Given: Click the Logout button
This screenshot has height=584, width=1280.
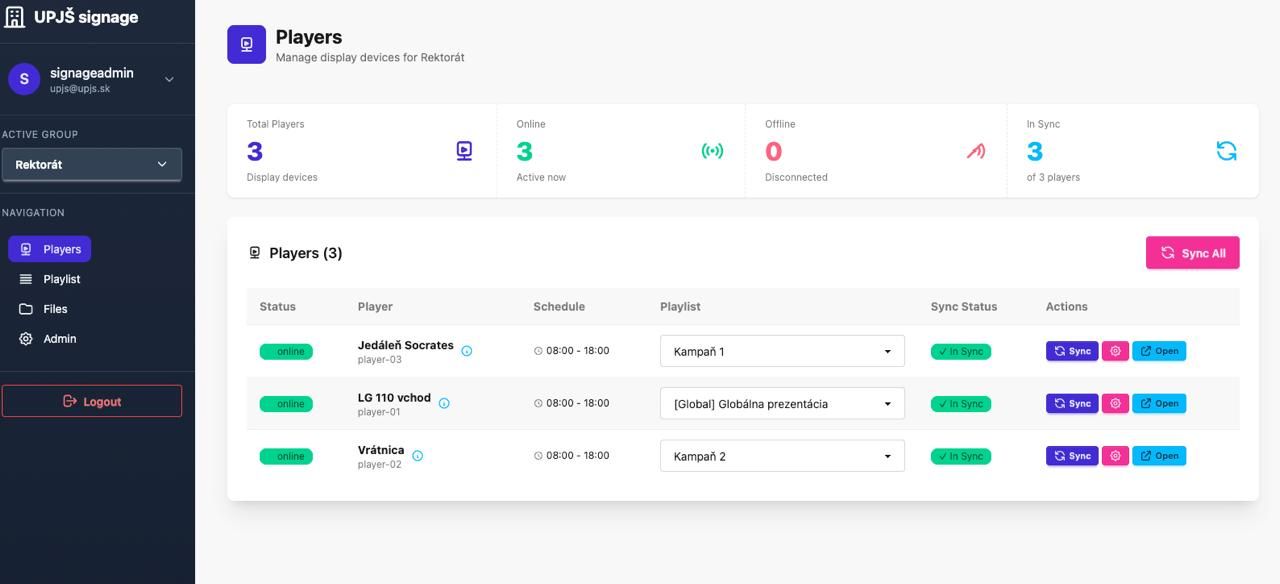Looking at the screenshot, I should pos(92,401).
